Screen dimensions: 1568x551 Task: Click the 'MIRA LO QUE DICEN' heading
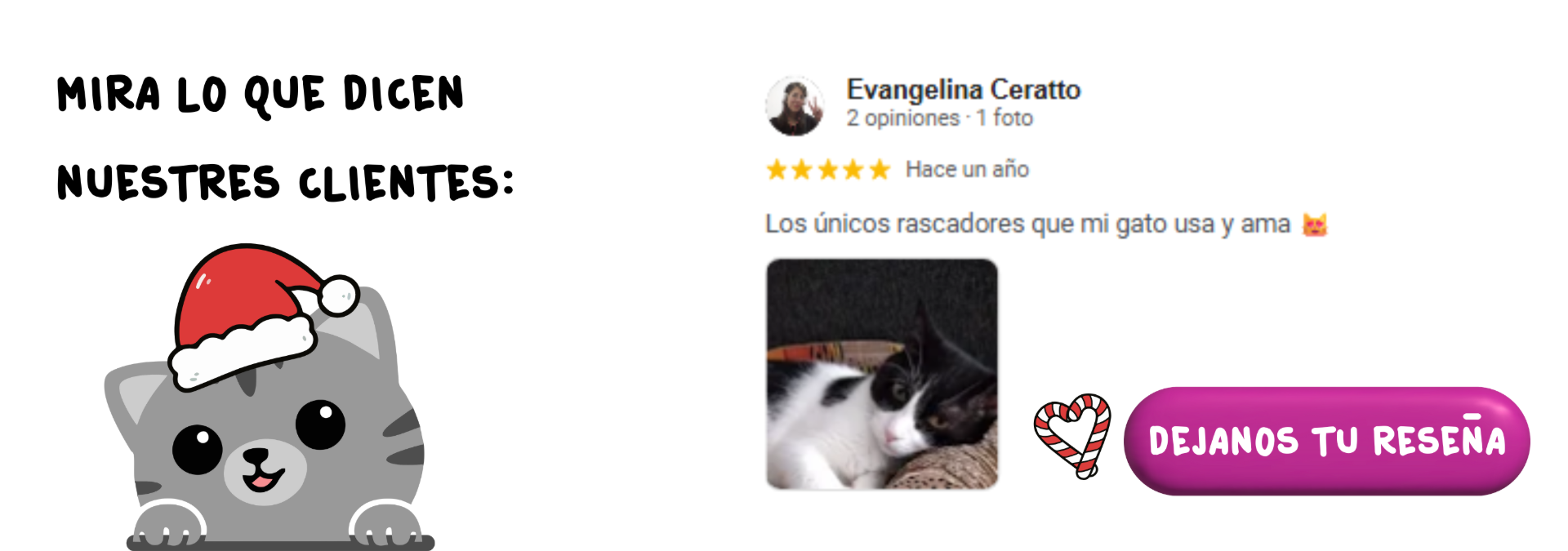pyautogui.click(x=261, y=94)
